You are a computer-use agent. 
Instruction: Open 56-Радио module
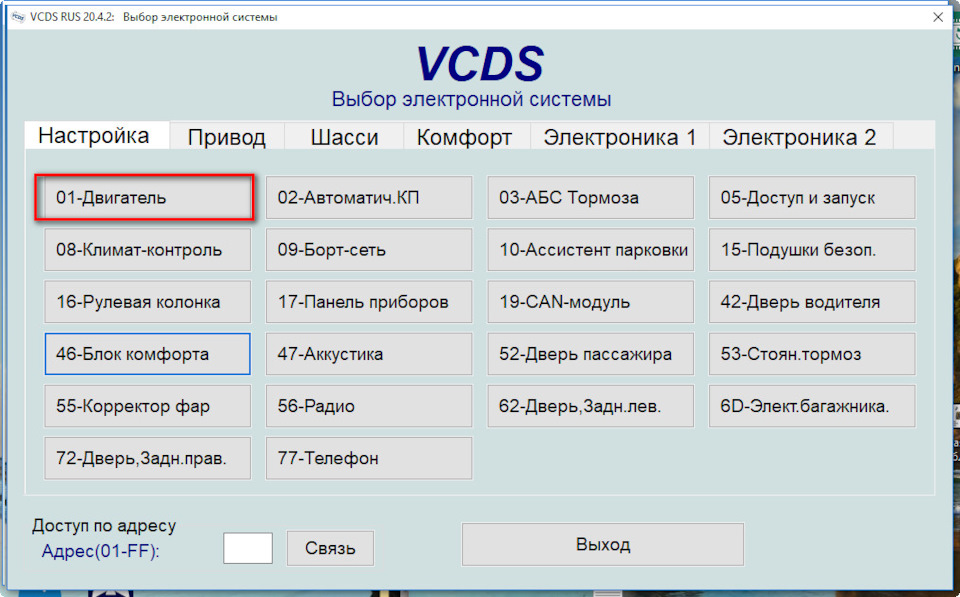coord(368,406)
